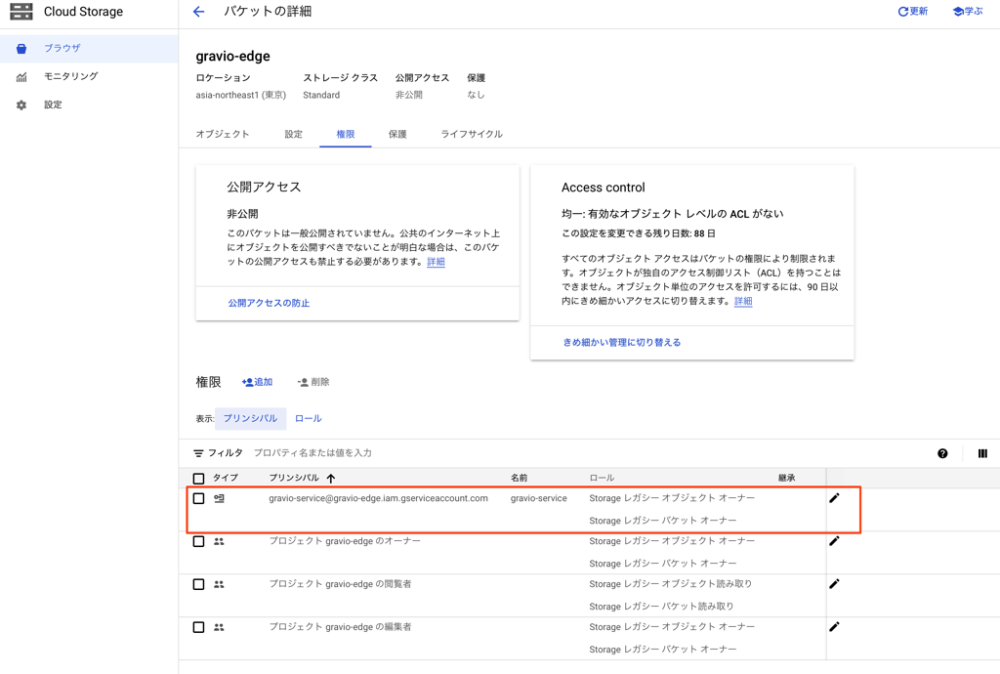The image size is (1000, 674).
Task: Open the column display options icon
Action: tap(982, 453)
